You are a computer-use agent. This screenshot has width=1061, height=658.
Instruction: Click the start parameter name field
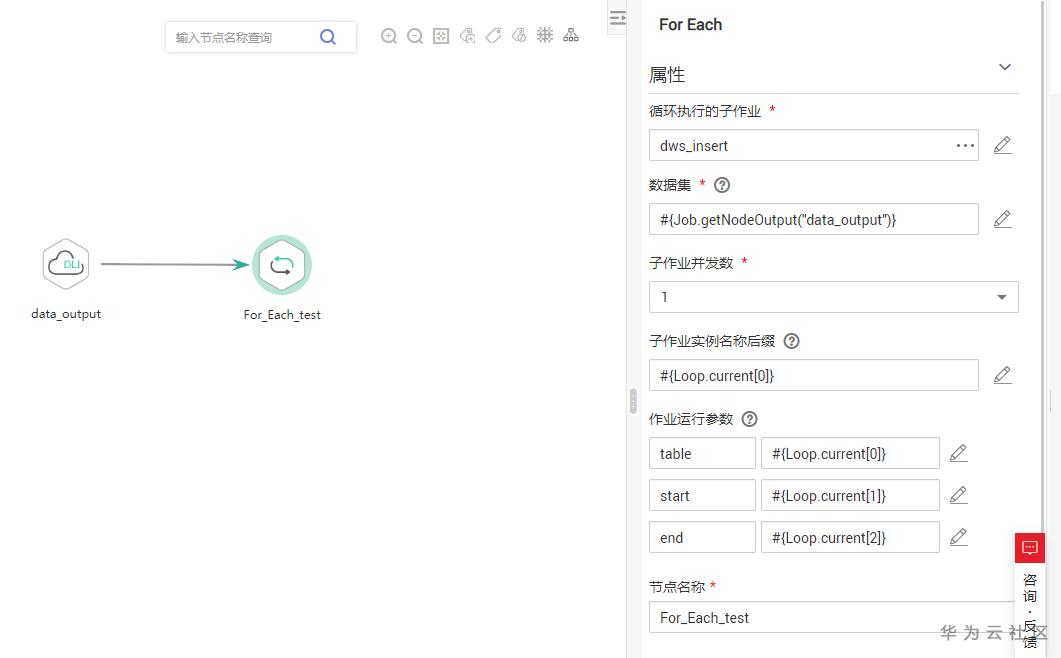pos(702,496)
